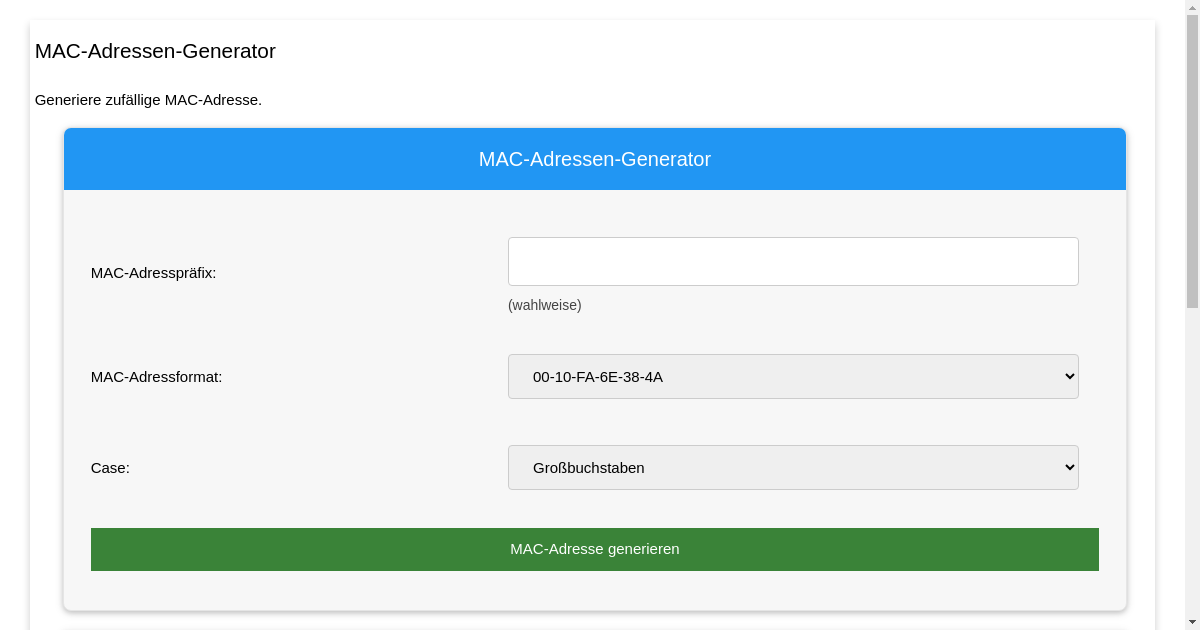Click the MAC-Adressformat field label

point(156,377)
